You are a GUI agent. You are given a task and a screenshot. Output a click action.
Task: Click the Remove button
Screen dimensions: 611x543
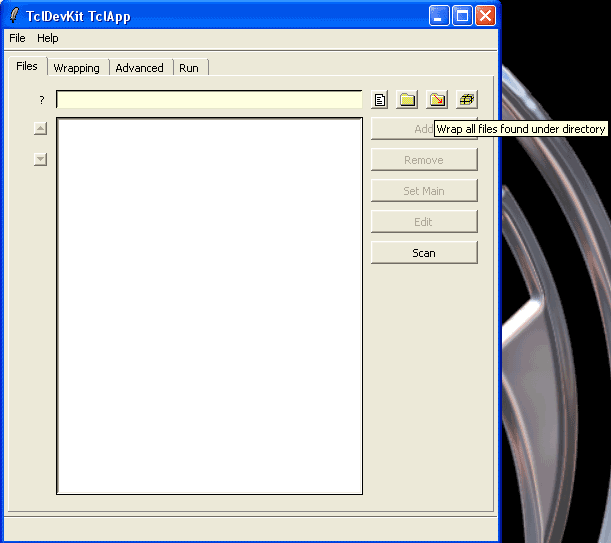pyautogui.click(x=424, y=160)
